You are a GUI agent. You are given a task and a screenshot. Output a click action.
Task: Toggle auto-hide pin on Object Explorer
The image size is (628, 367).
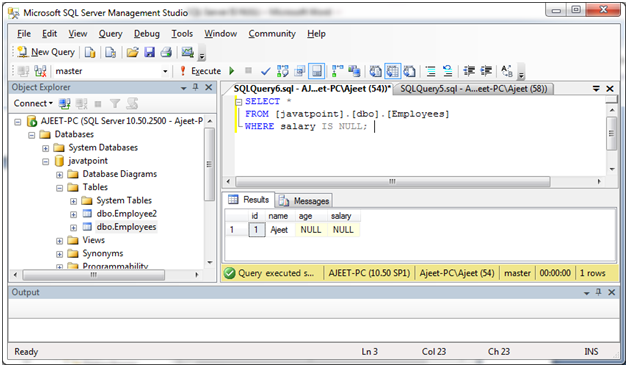click(x=195, y=87)
